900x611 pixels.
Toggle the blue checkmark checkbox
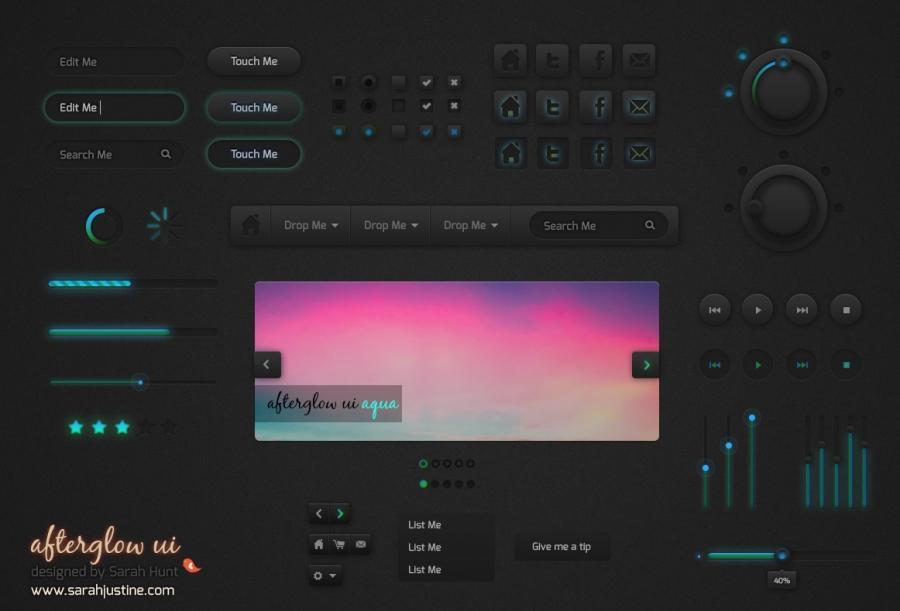point(427,131)
